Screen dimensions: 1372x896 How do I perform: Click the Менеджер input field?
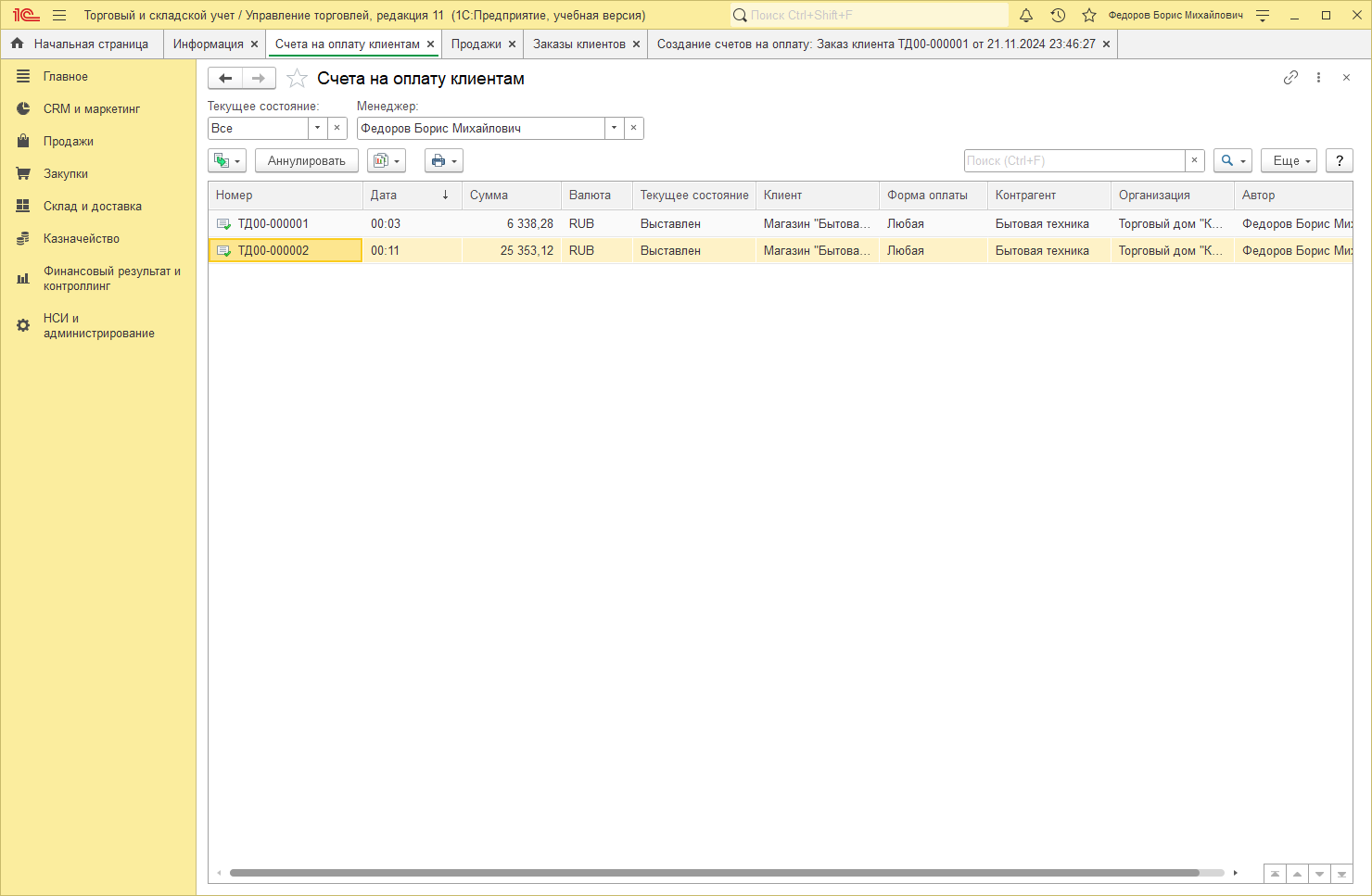(x=481, y=128)
